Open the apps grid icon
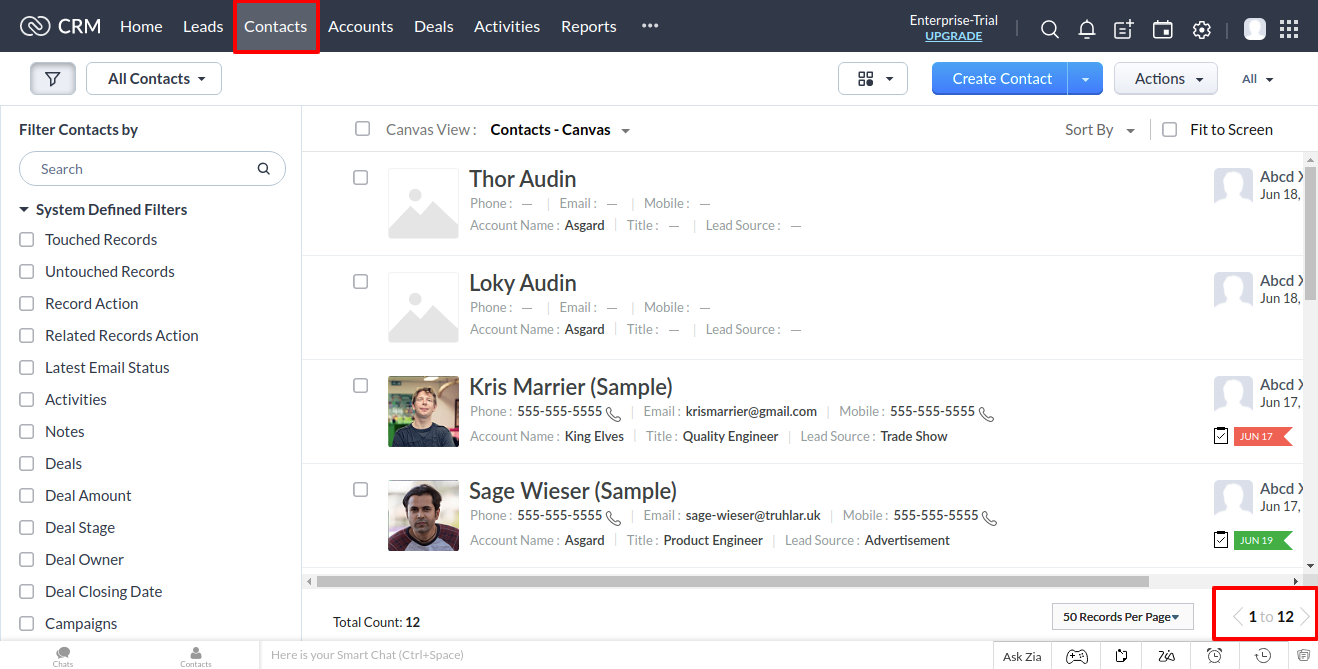This screenshot has height=669, width=1318. point(1289,29)
